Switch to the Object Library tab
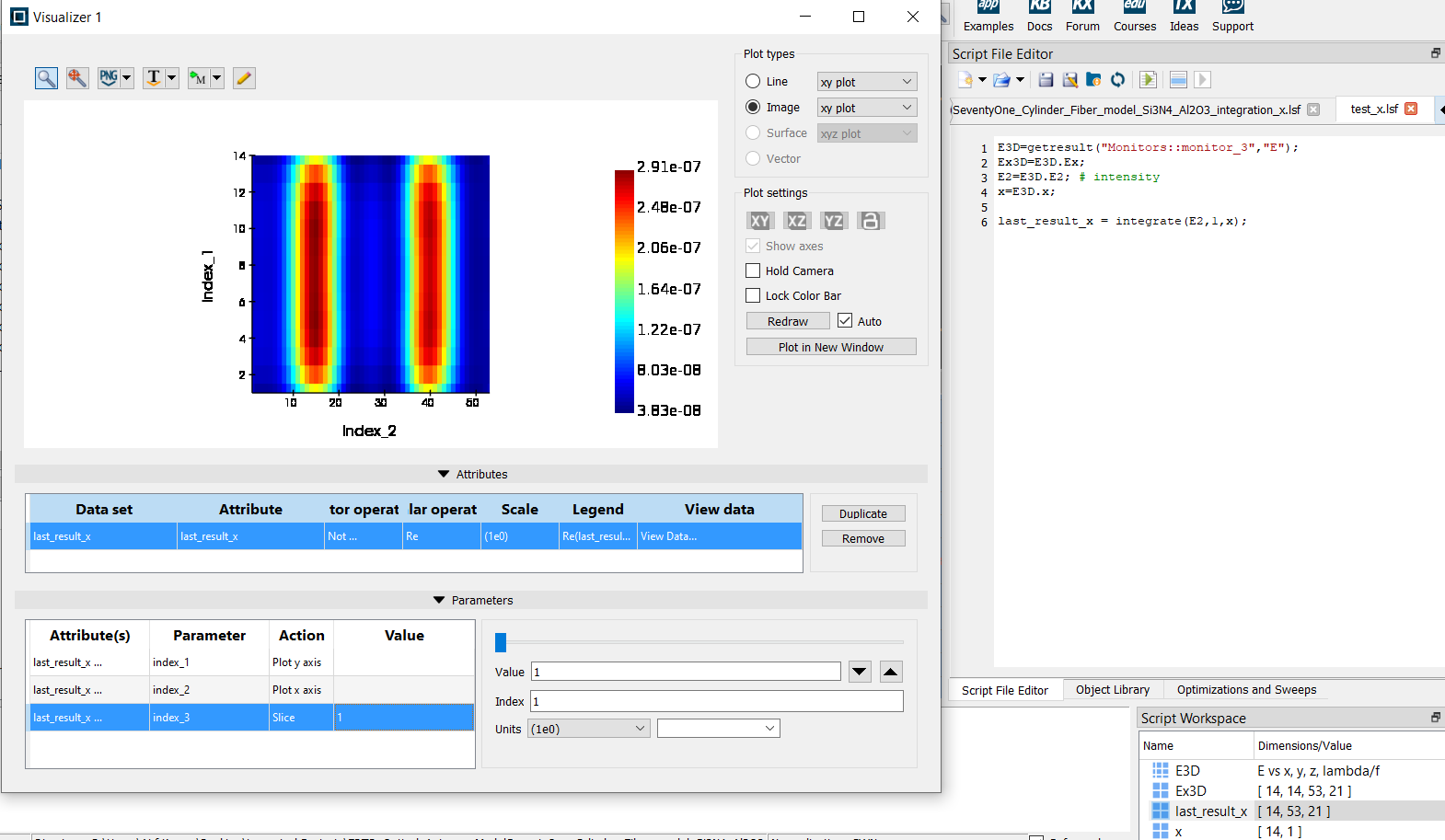The height and width of the screenshot is (840, 1445). click(x=1112, y=690)
